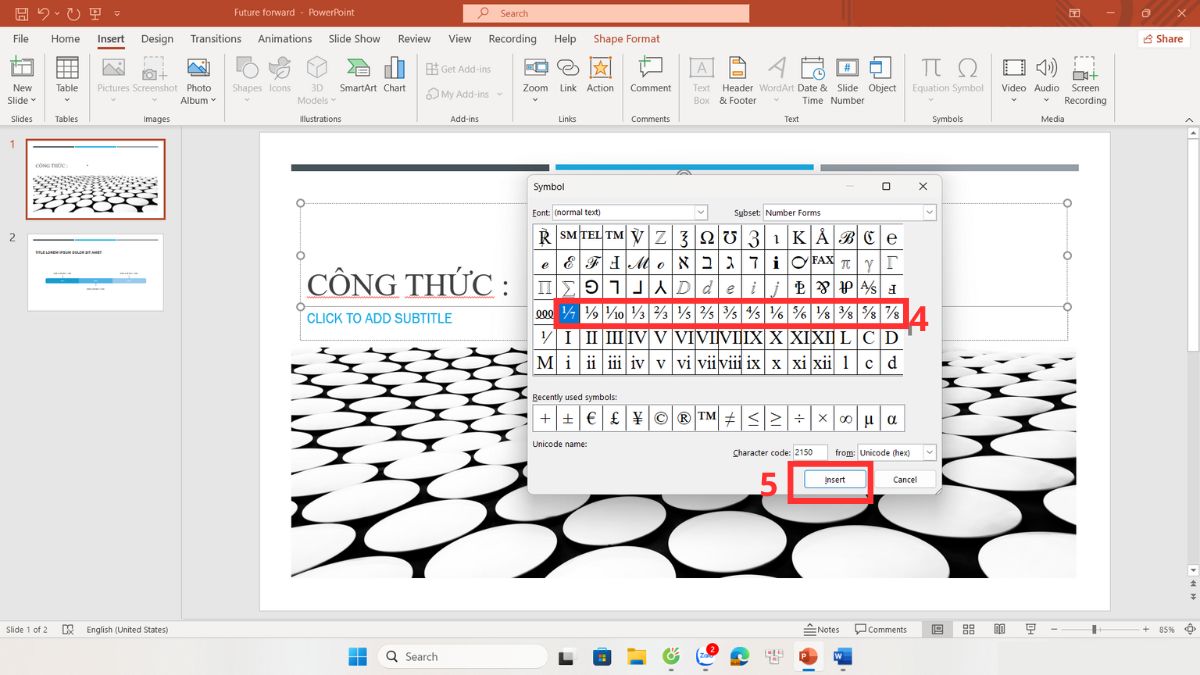Select slide 2 thumbnail
This screenshot has width=1200, height=675.
click(96, 272)
